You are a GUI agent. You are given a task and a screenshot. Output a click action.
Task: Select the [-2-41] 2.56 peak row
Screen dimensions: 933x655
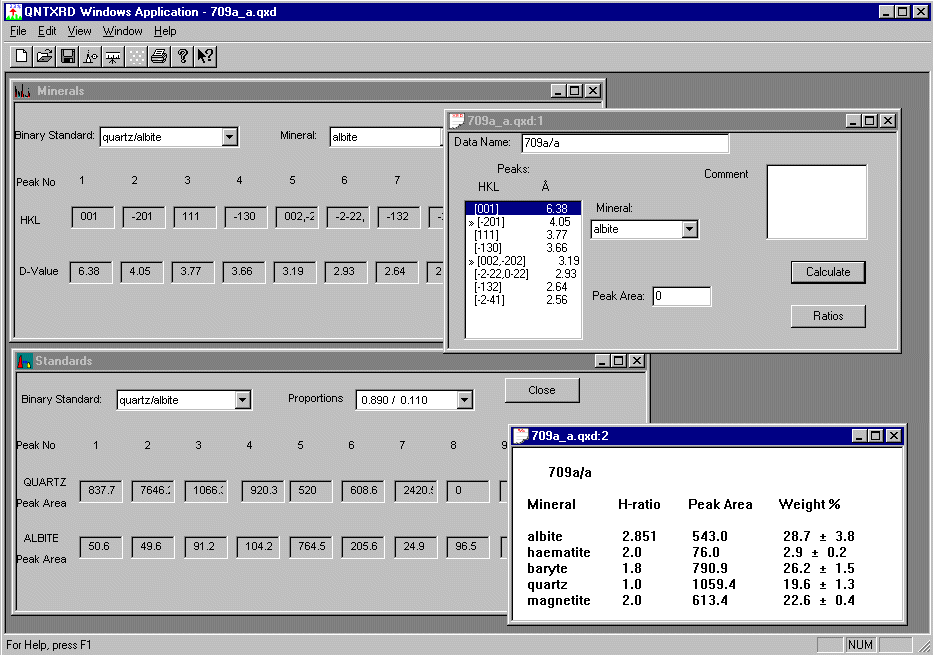point(522,300)
